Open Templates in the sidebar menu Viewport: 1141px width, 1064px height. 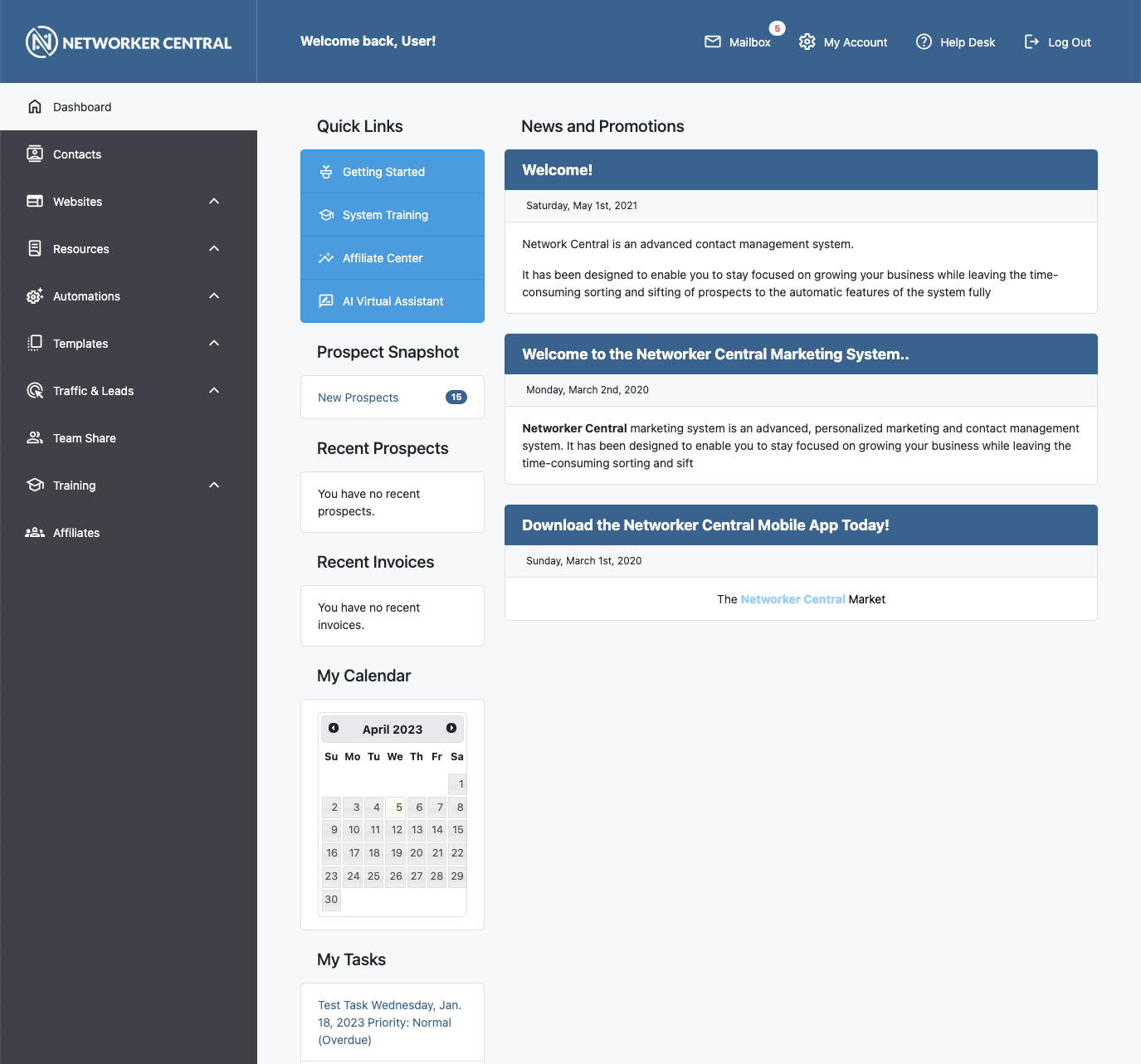pyautogui.click(x=80, y=344)
